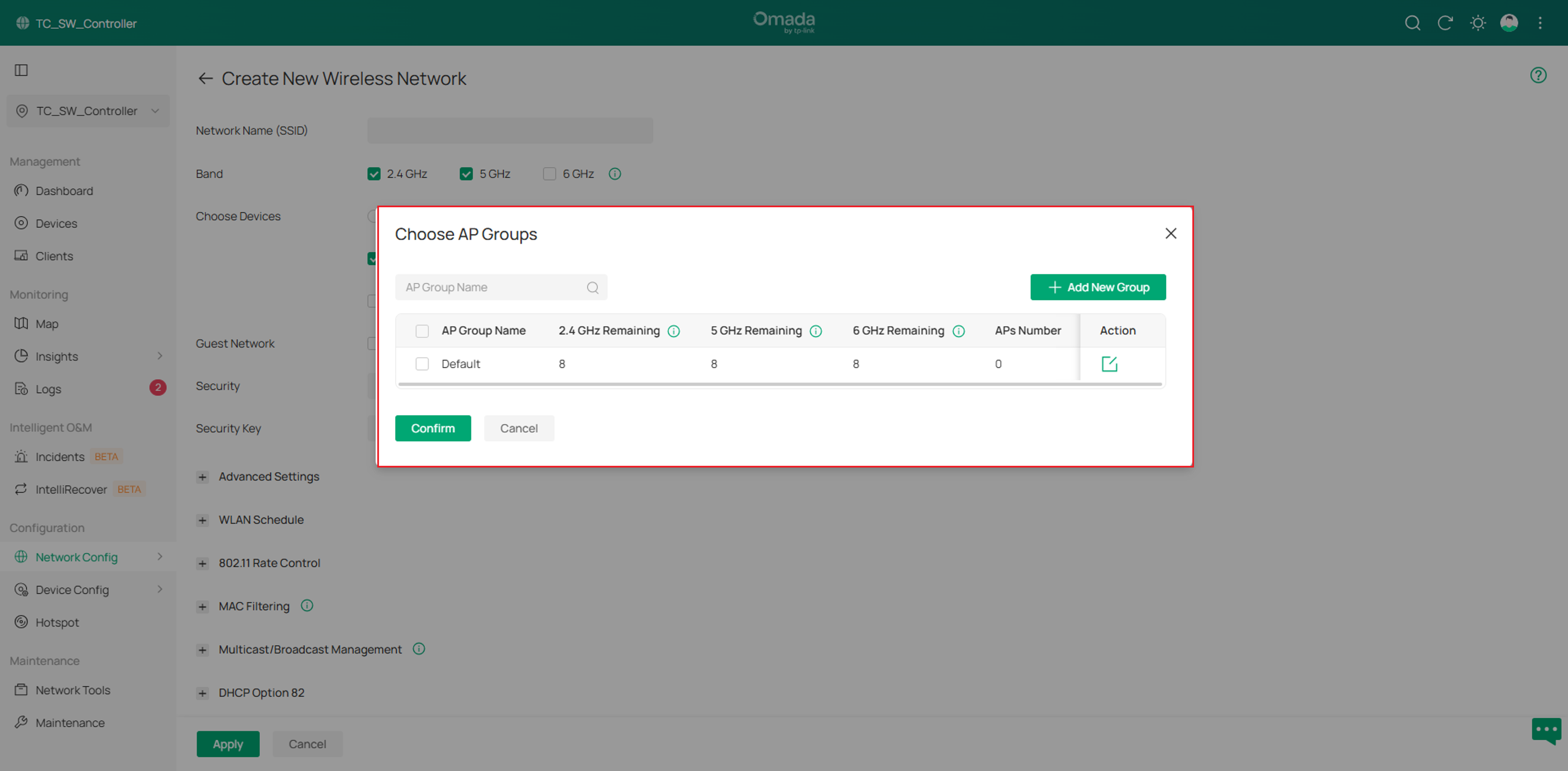
Task: Toggle the 2.4 GHz band checkbox
Action: tap(374, 174)
